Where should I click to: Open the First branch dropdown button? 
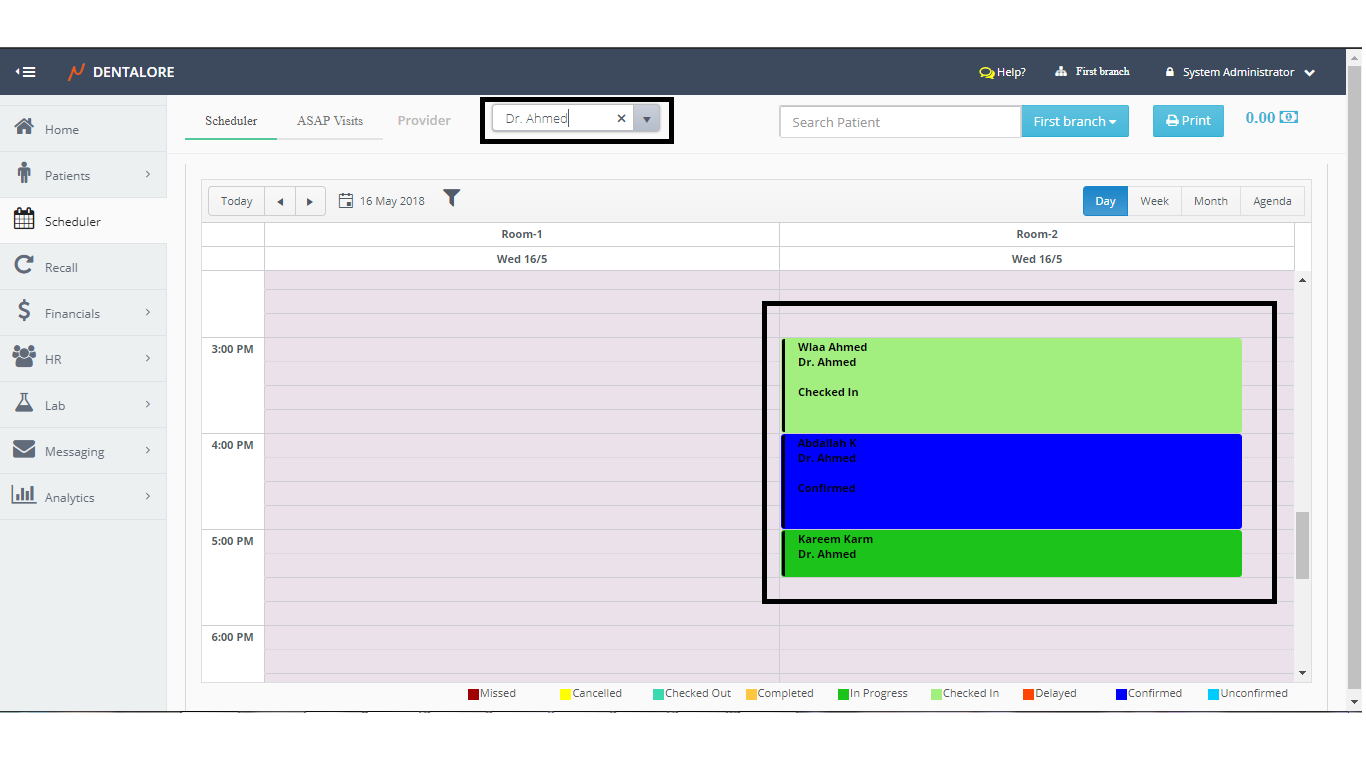pos(1074,121)
